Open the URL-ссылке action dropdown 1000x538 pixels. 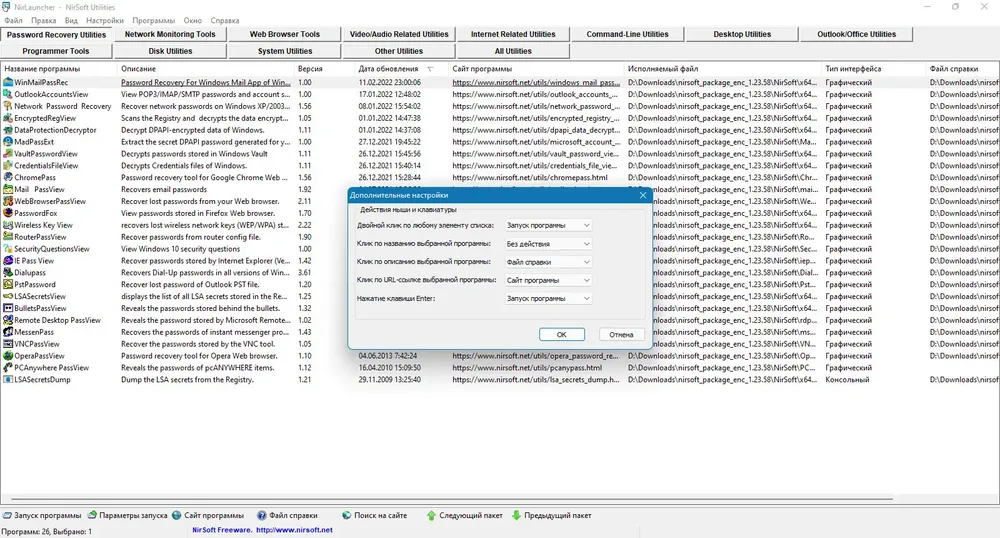click(x=548, y=280)
